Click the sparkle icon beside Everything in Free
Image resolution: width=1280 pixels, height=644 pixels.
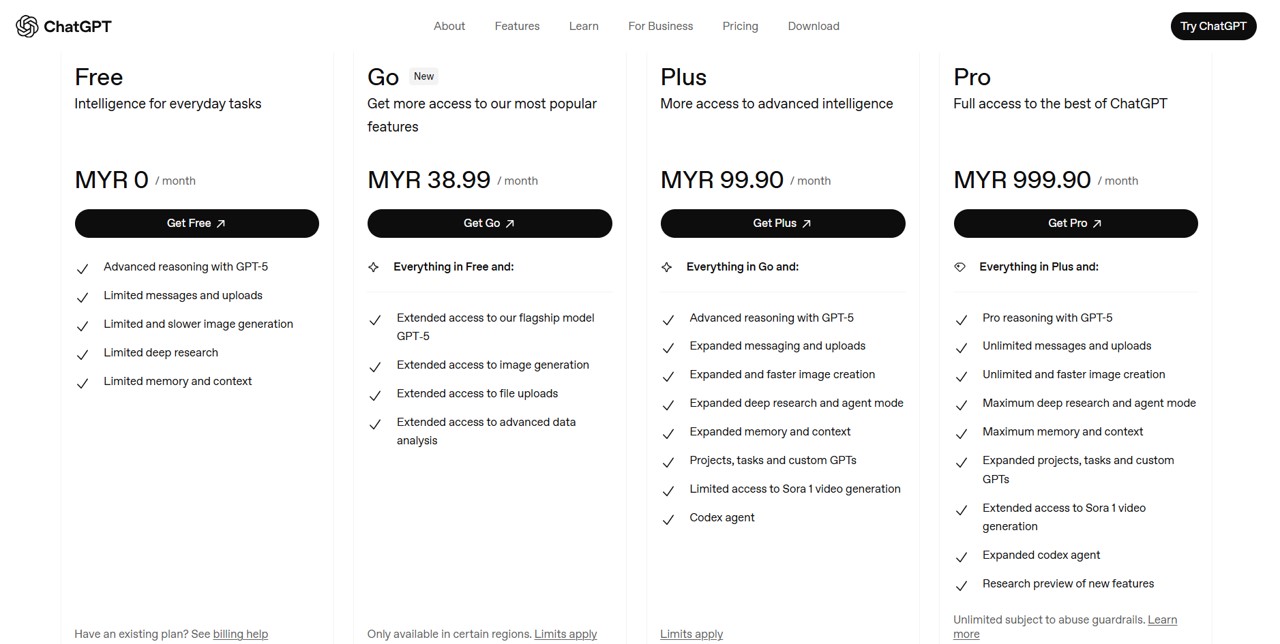(x=374, y=267)
